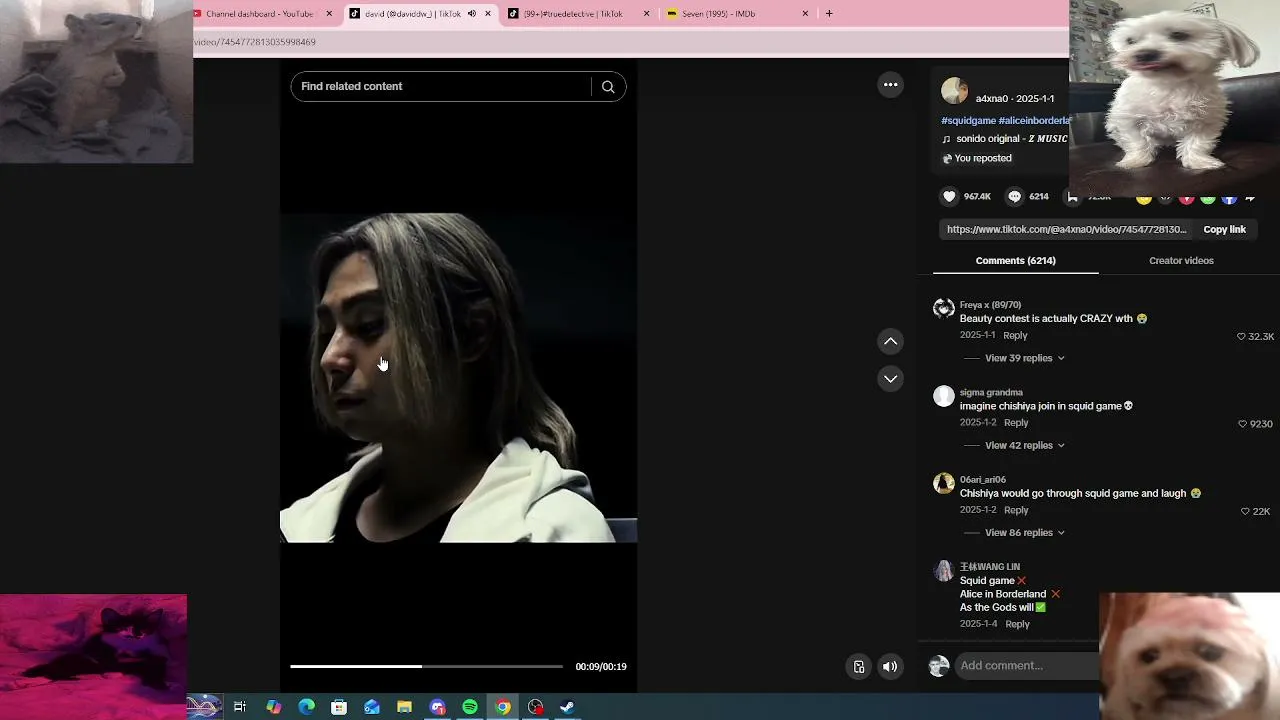1280x720 pixels.
Task: Open the Channel dashboard YouTube tab
Action: coord(260,14)
